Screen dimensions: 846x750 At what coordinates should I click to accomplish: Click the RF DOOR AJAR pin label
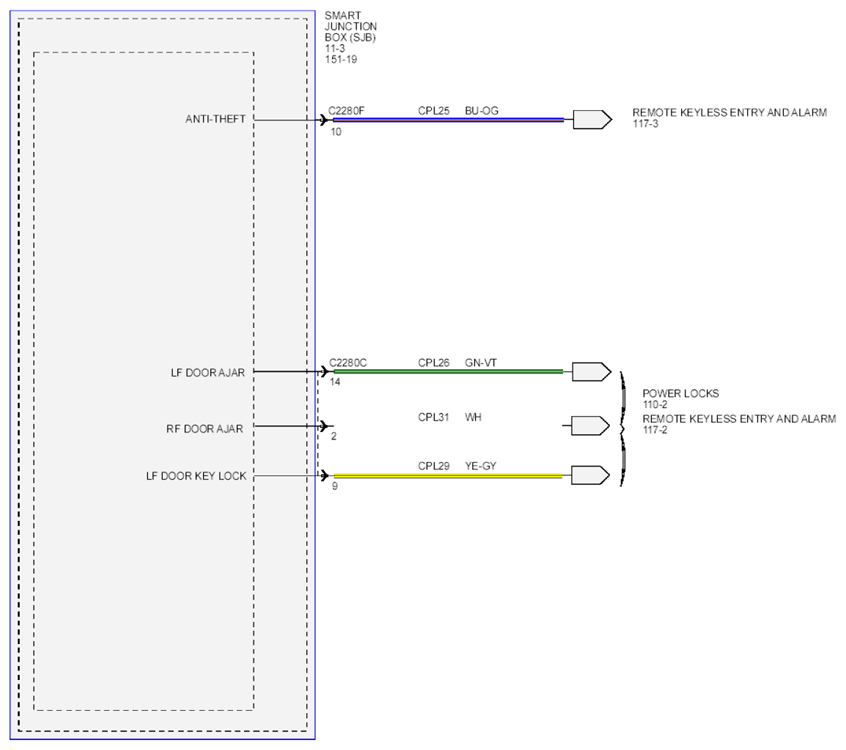(x=204, y=429)
